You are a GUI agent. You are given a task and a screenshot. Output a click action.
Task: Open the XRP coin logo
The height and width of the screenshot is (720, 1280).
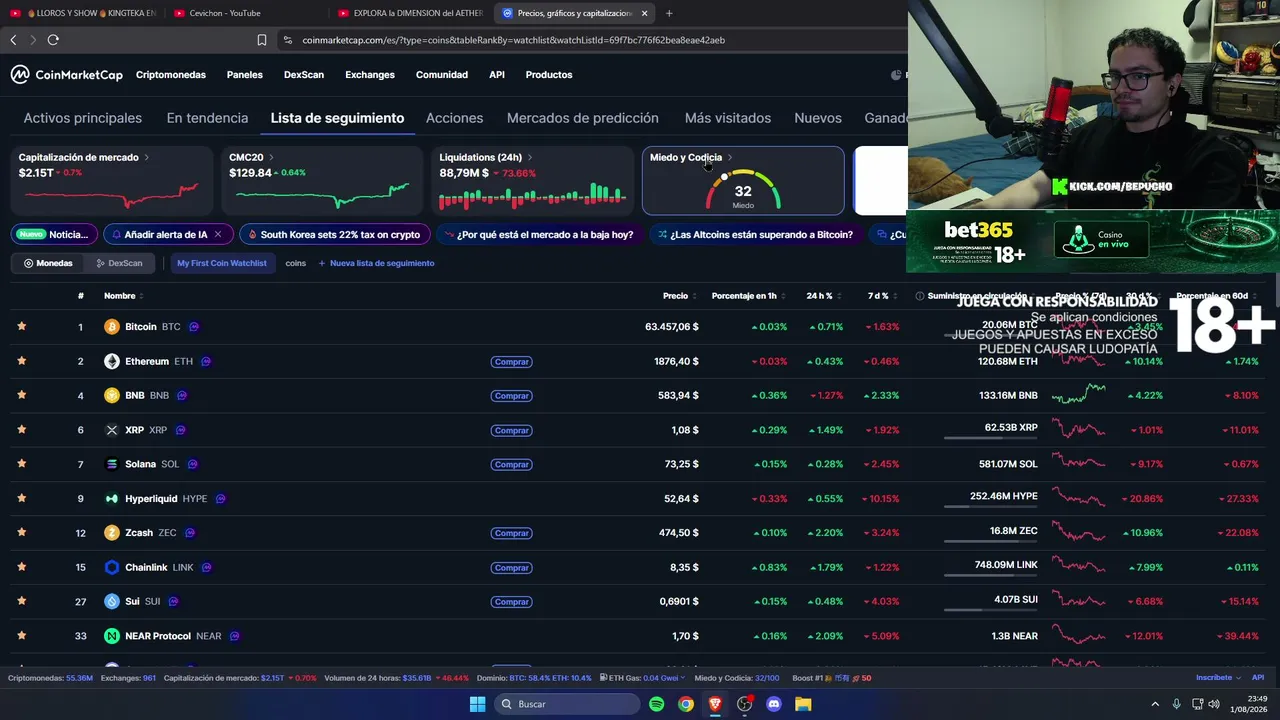(112, 430)
